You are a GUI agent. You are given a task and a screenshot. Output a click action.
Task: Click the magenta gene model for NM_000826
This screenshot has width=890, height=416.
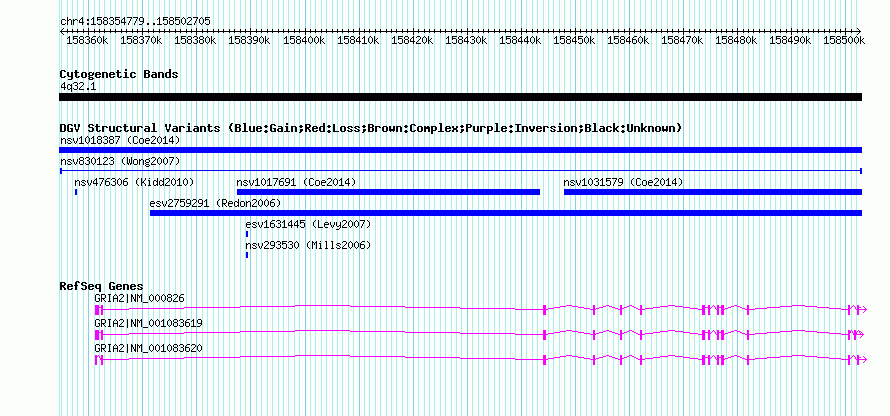coord(481,309)
